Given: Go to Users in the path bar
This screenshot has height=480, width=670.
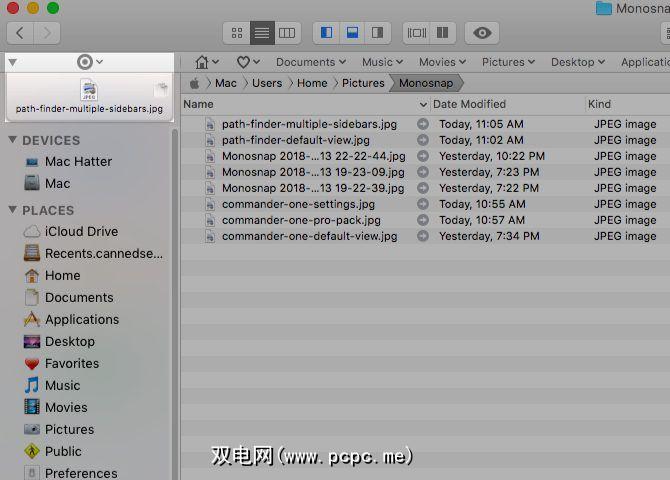Looking at the screenshot, I should (267, 83).
